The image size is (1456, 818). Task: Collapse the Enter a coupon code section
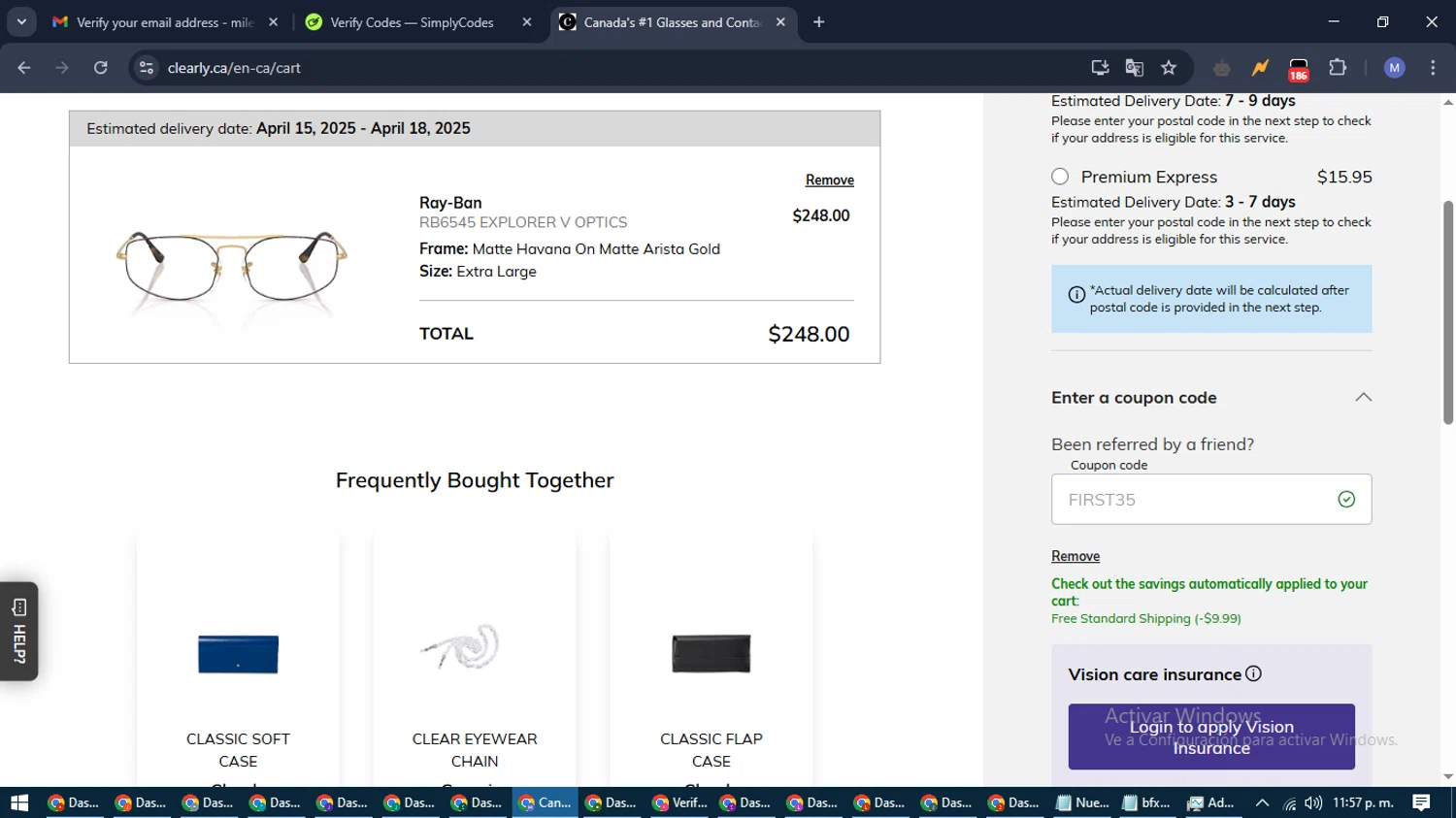point(1363,397)
